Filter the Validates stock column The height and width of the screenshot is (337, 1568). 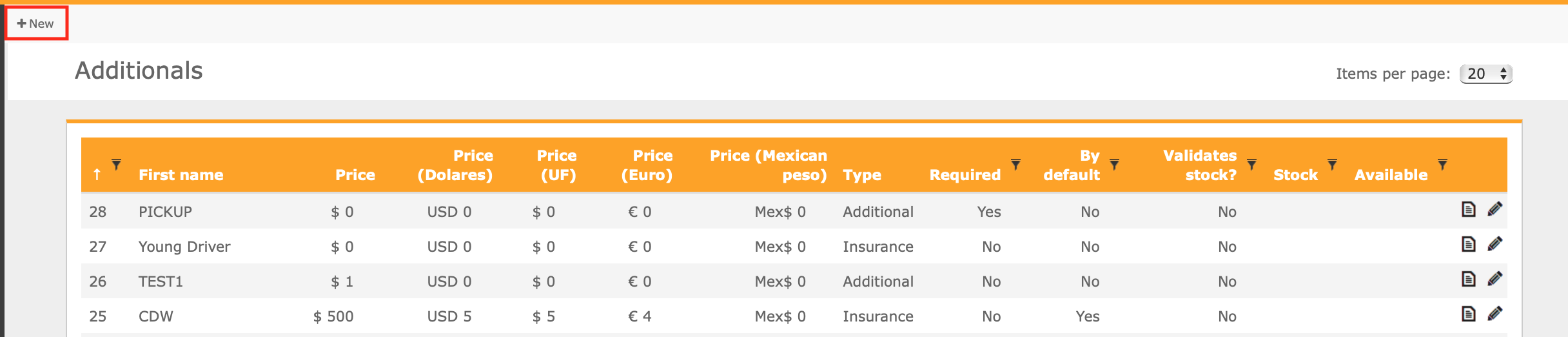pos(1251,165)
